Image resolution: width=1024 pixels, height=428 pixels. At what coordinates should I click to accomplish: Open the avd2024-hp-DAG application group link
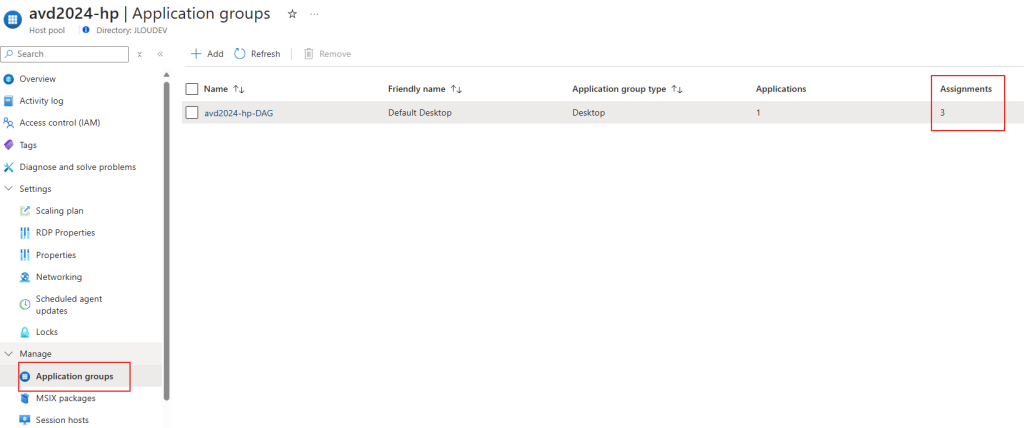click(x=238, y=112)
